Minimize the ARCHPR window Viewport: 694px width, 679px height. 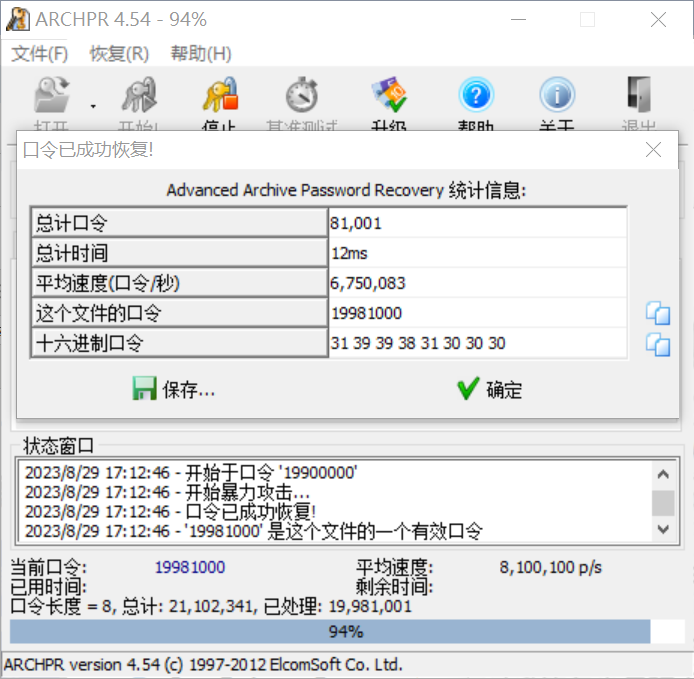[518, 19]
